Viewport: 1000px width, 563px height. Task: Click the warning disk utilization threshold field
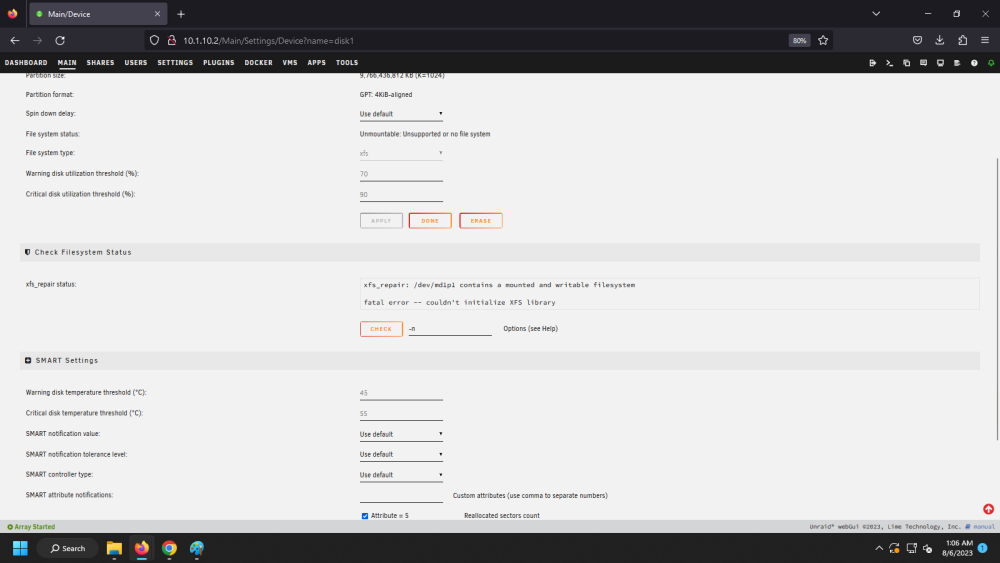(401, 174)
